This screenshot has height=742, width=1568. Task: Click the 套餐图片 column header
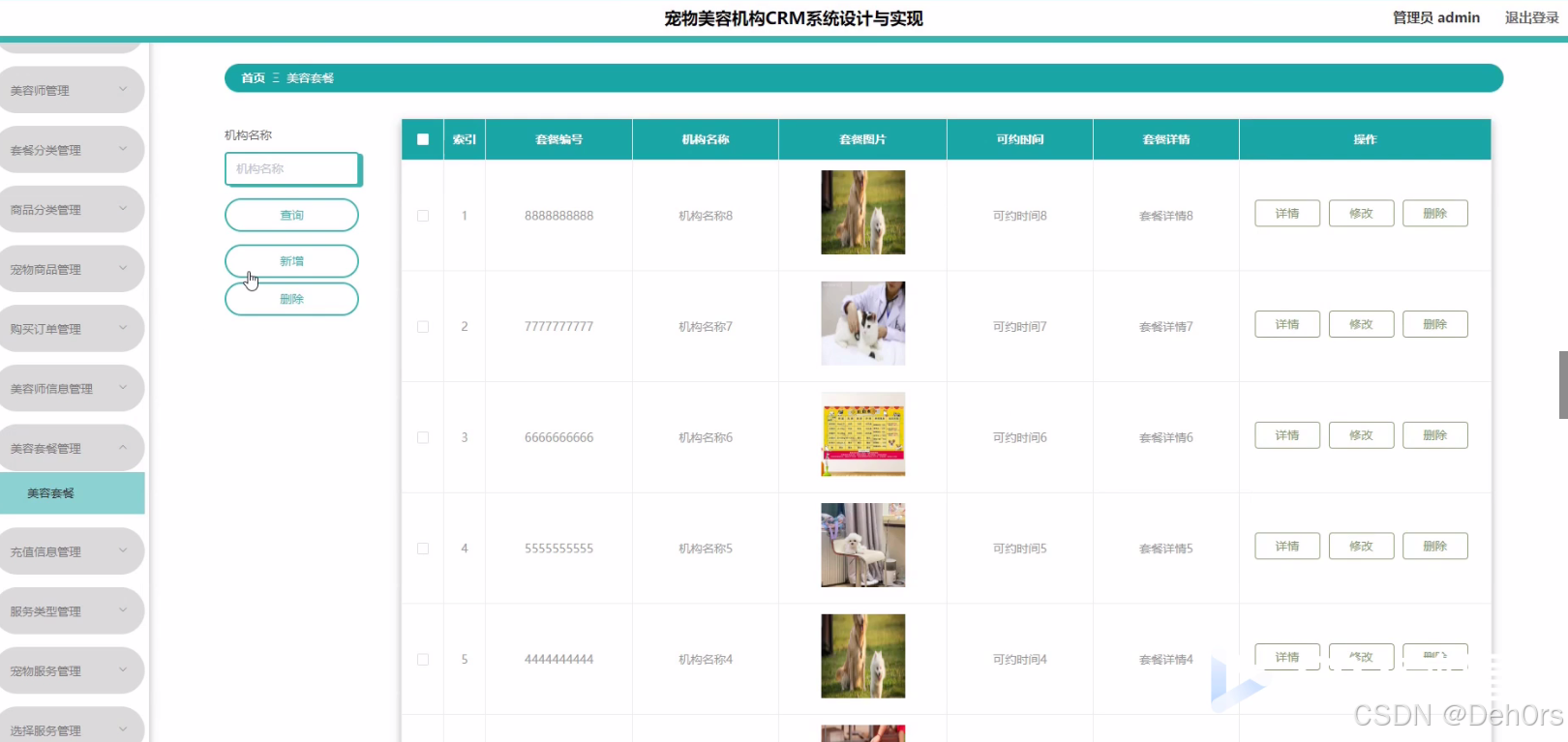pos(862,139)
